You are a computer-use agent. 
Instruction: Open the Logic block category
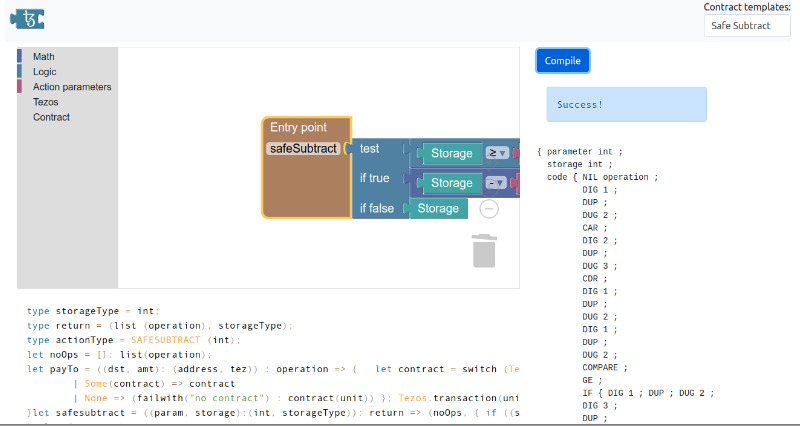tap(45, 72)
